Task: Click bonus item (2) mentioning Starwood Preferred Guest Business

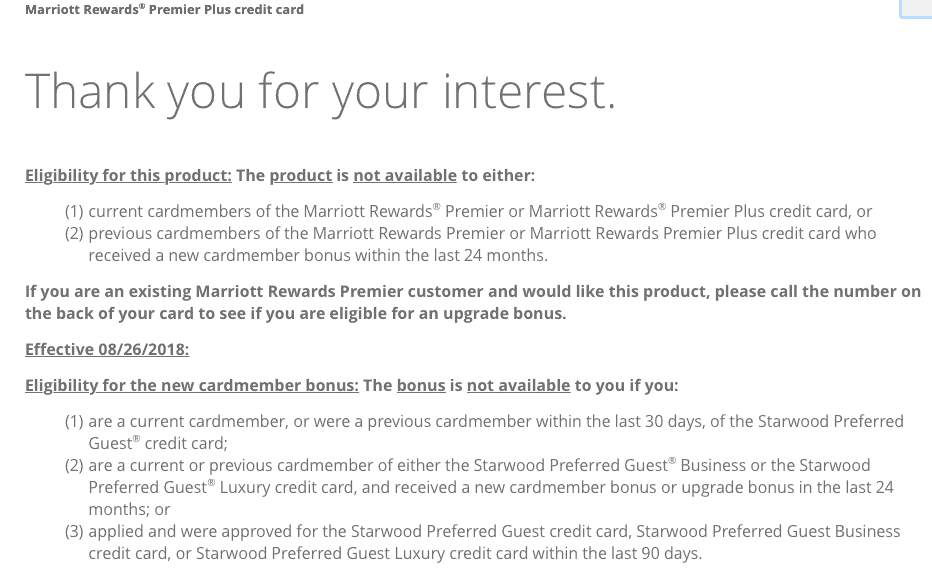Action: (x=479, y=487)
